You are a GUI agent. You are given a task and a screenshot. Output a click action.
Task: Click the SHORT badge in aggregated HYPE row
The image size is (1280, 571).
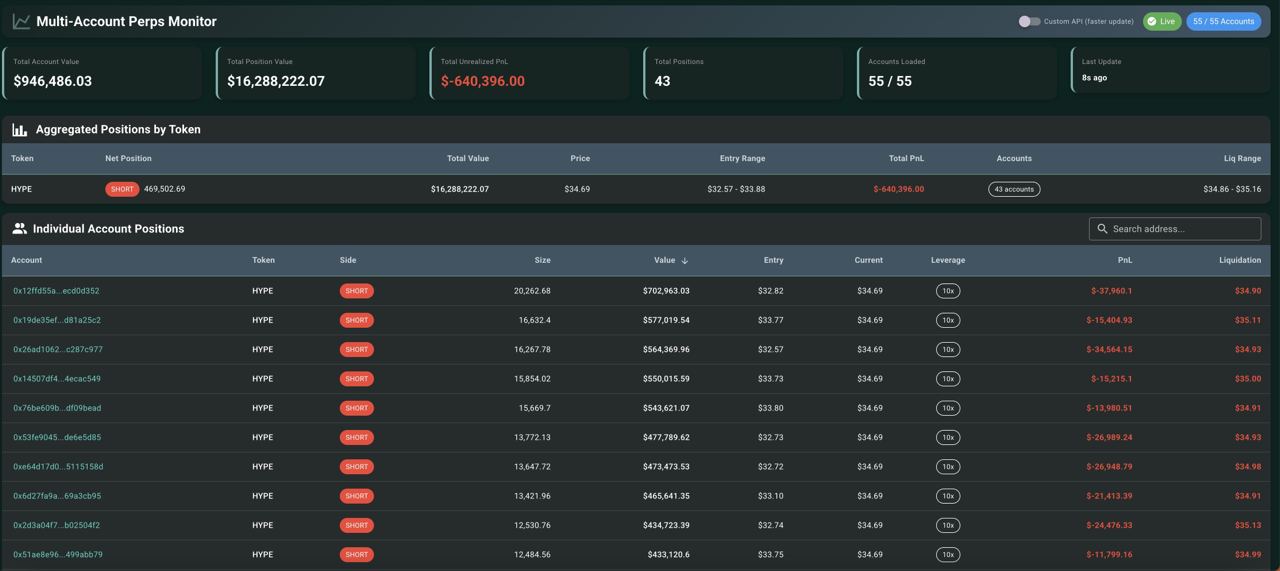point(122,189)
